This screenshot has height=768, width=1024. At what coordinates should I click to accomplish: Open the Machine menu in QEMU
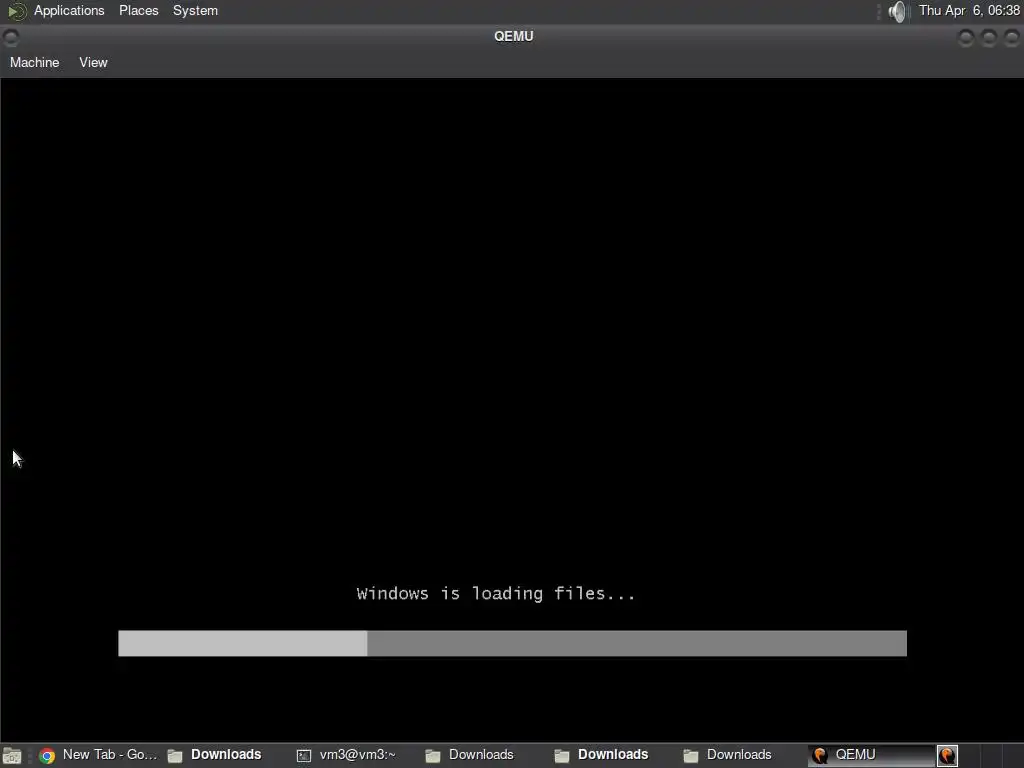pyautogui.click(x=35, y=63)
